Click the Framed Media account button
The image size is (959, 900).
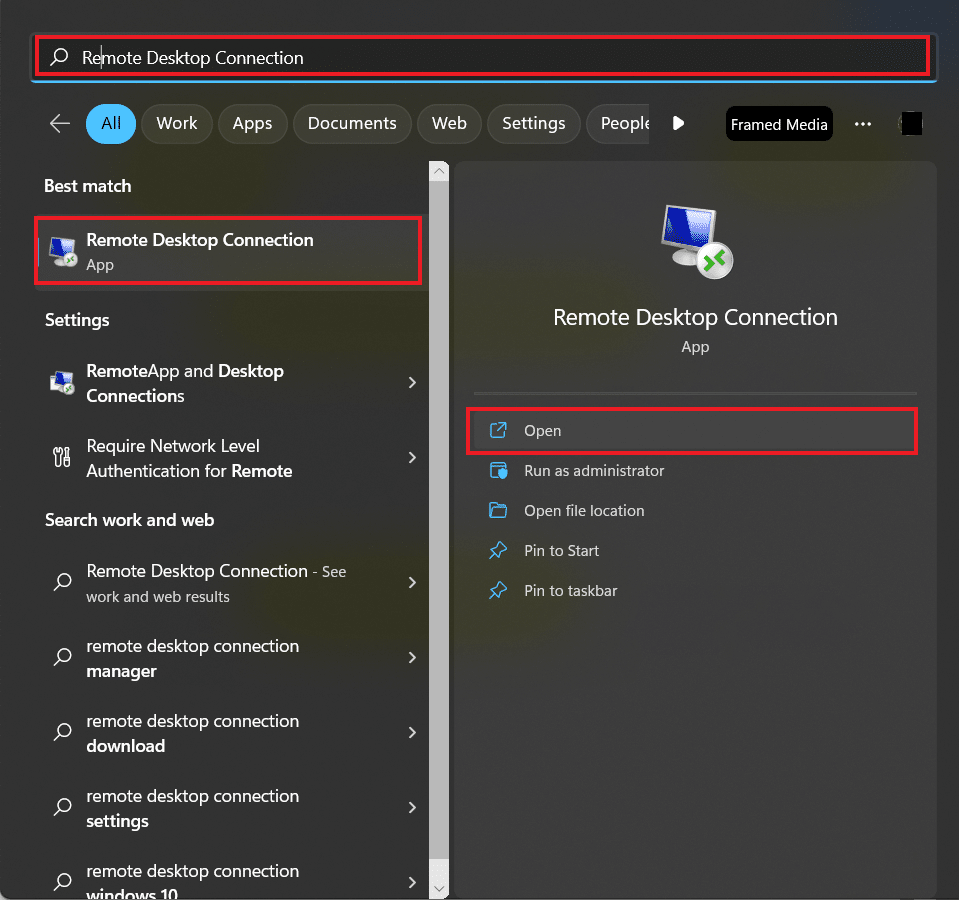coord(779,124)
